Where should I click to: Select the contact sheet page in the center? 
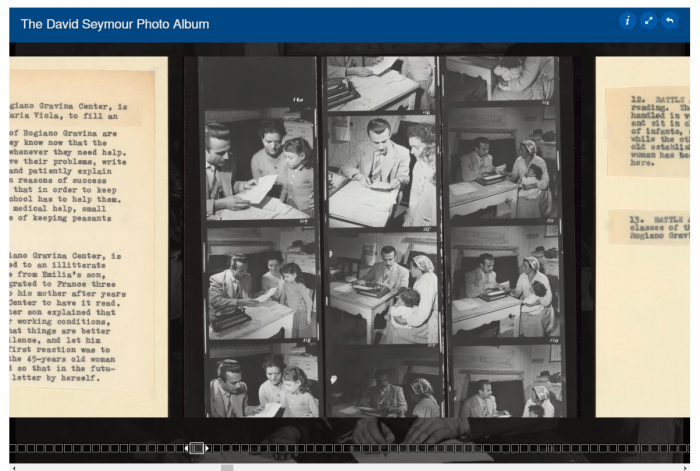point(381,237)
